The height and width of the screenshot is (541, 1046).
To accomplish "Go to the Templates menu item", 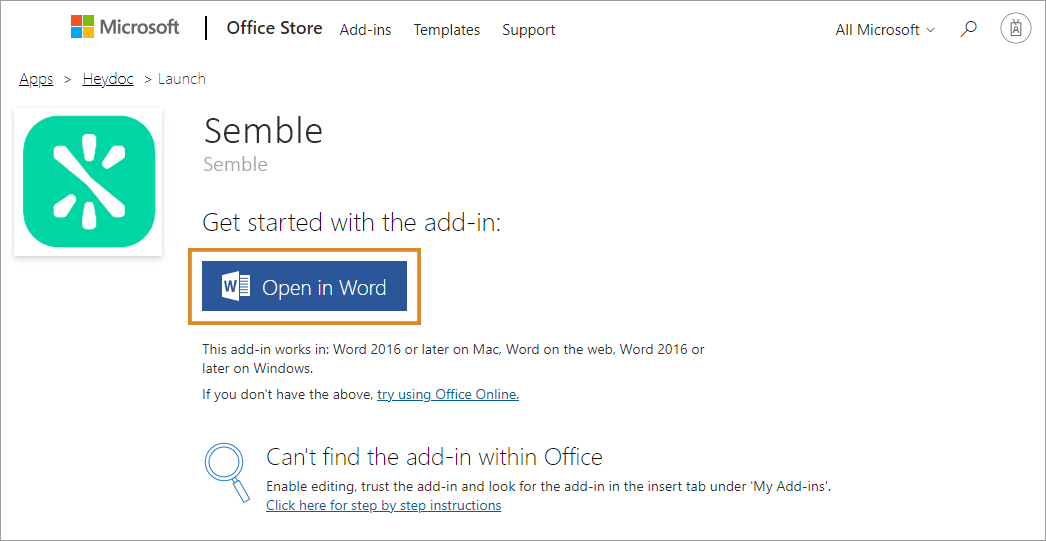I will point(446,30).
